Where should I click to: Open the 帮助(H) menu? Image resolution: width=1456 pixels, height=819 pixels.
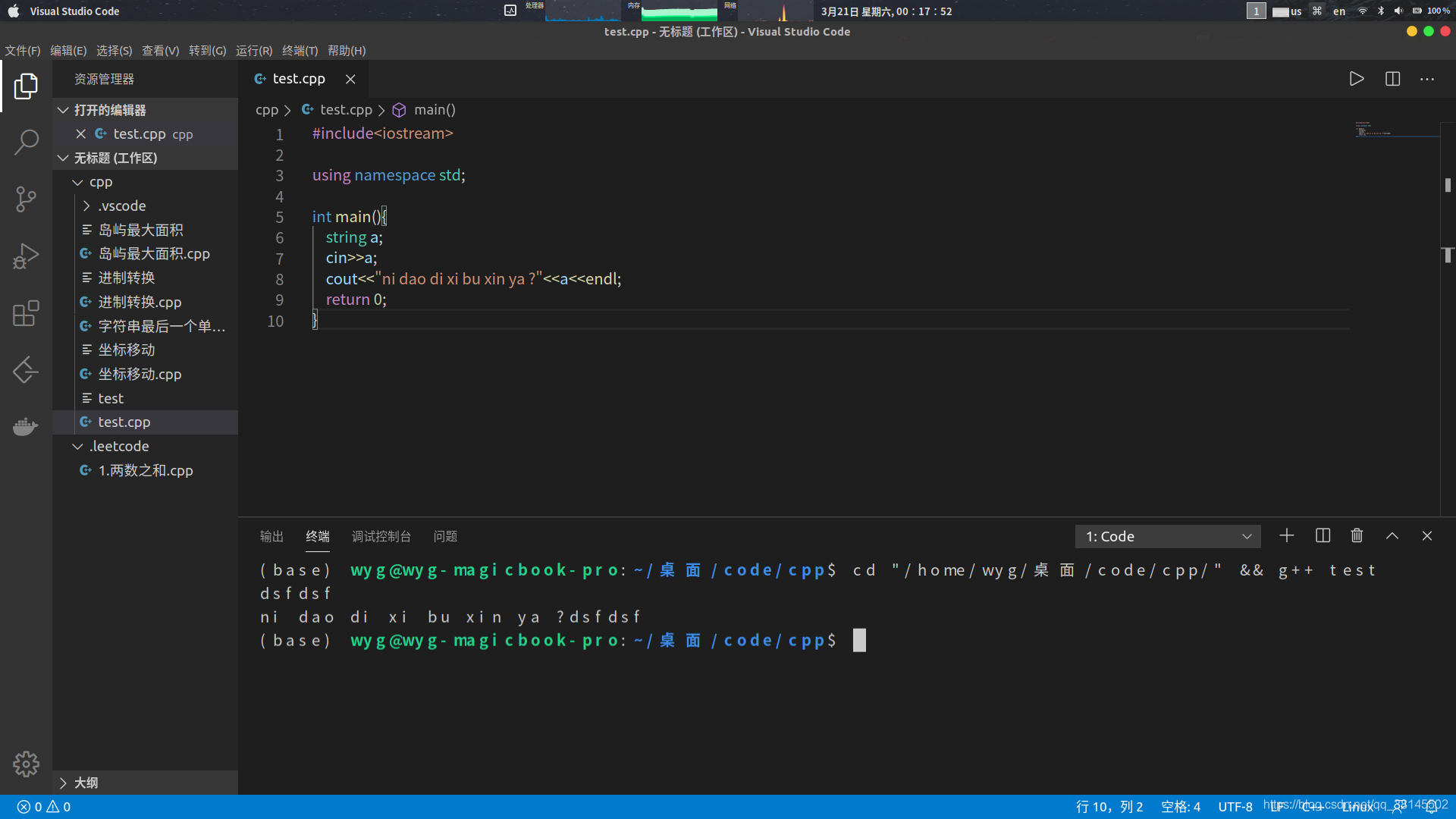[347, 51]
